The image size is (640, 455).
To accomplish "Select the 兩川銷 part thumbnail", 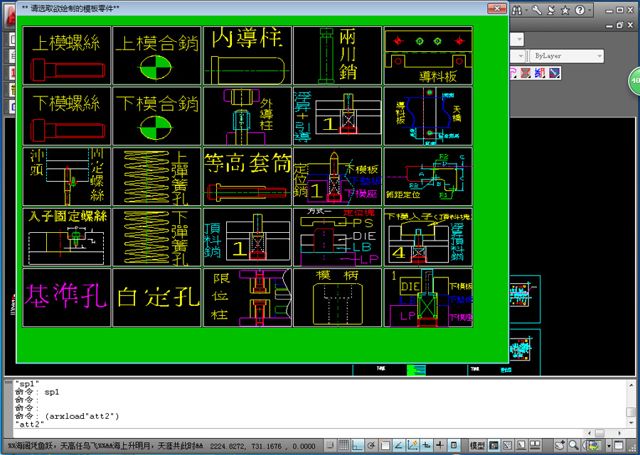I will tap(338, 55).
